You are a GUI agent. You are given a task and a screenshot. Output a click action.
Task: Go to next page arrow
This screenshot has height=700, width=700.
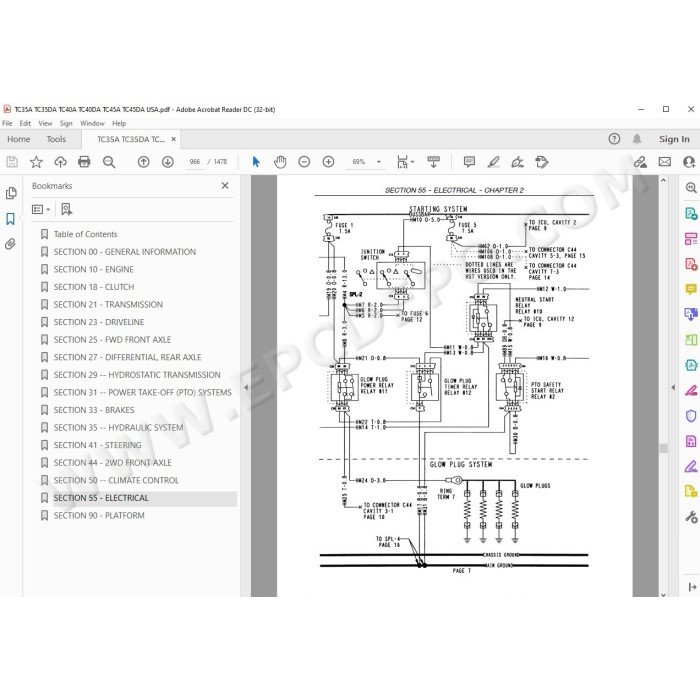coord(168,162)
